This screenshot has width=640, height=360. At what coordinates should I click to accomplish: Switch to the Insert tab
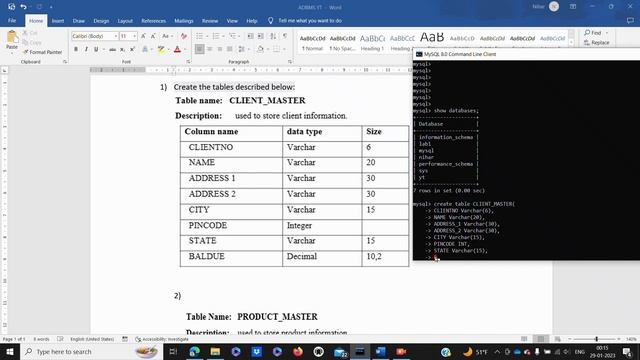click(58, 20)
